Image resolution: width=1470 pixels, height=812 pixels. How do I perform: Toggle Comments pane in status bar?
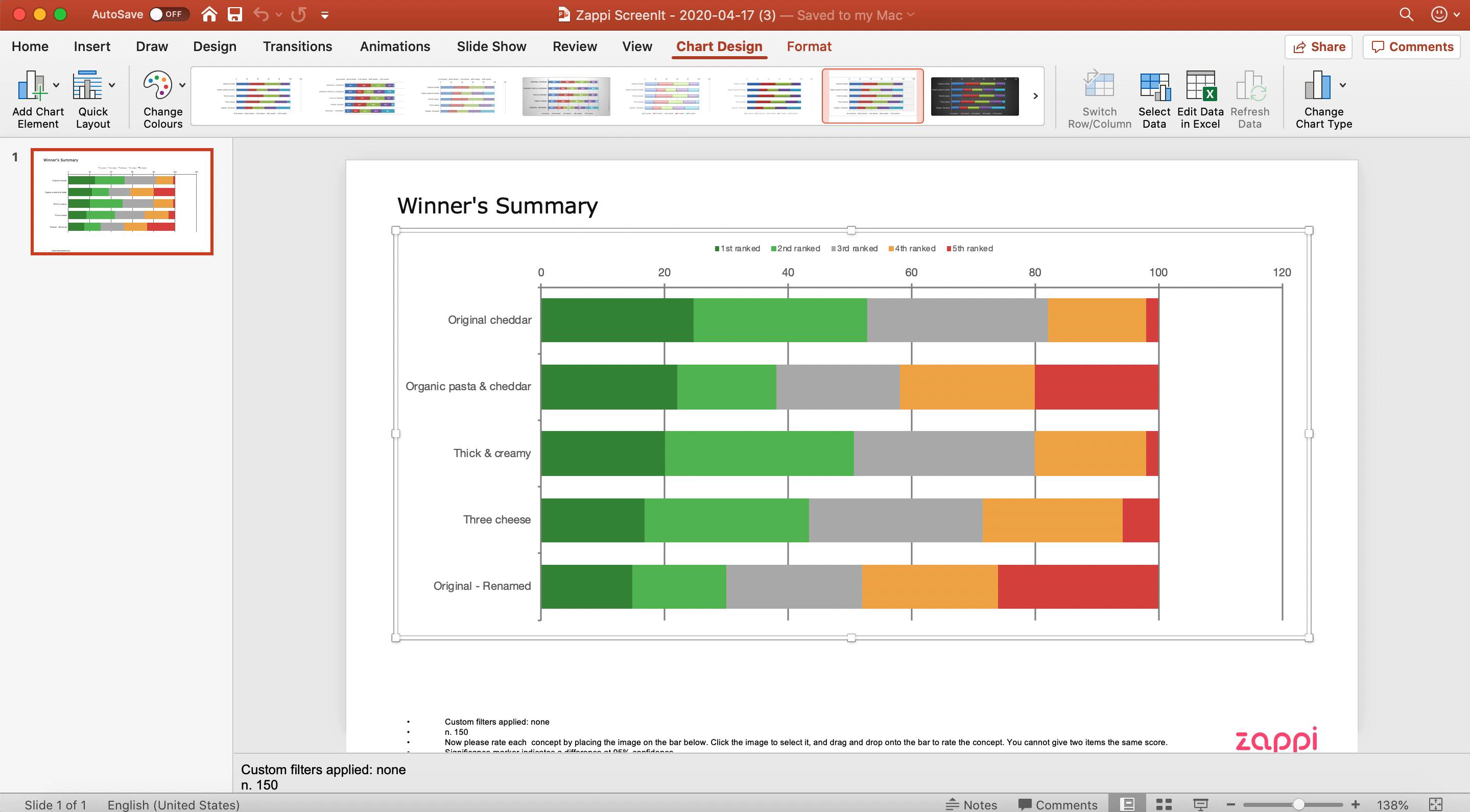pyautogui.click(x=1057, y=804)
